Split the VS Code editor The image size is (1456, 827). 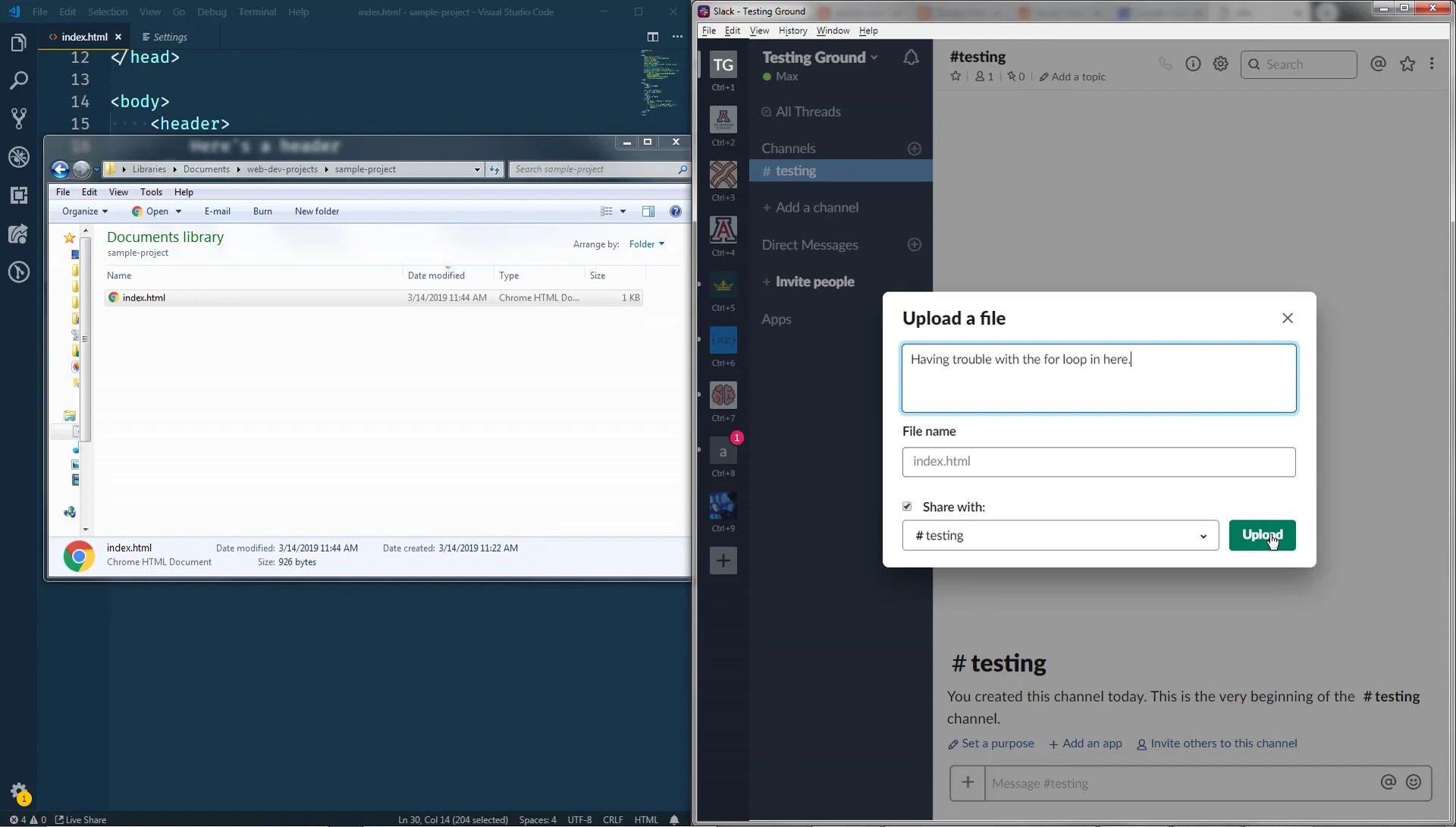click(x=652, y=36)
